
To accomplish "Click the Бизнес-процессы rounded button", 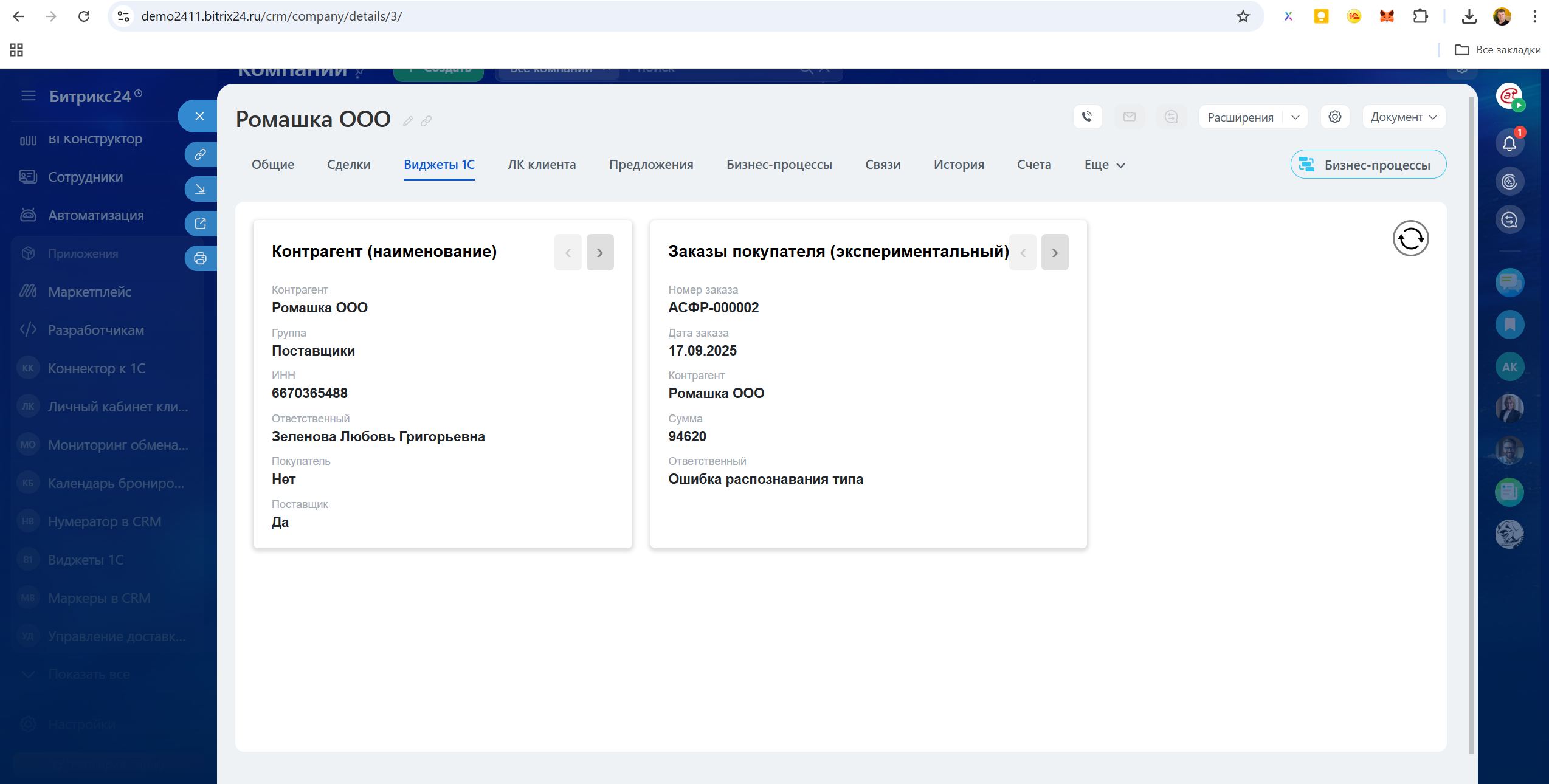I will tap(1368, 165).
